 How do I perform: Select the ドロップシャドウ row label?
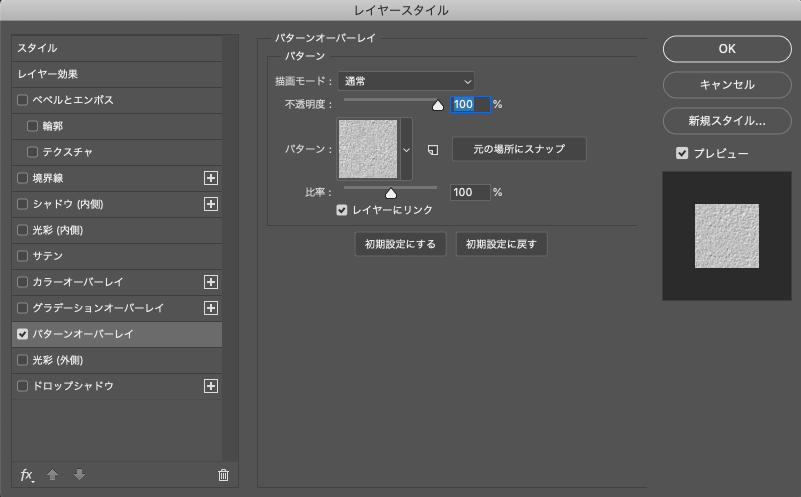pyautogui.click(x=73, y=386)
